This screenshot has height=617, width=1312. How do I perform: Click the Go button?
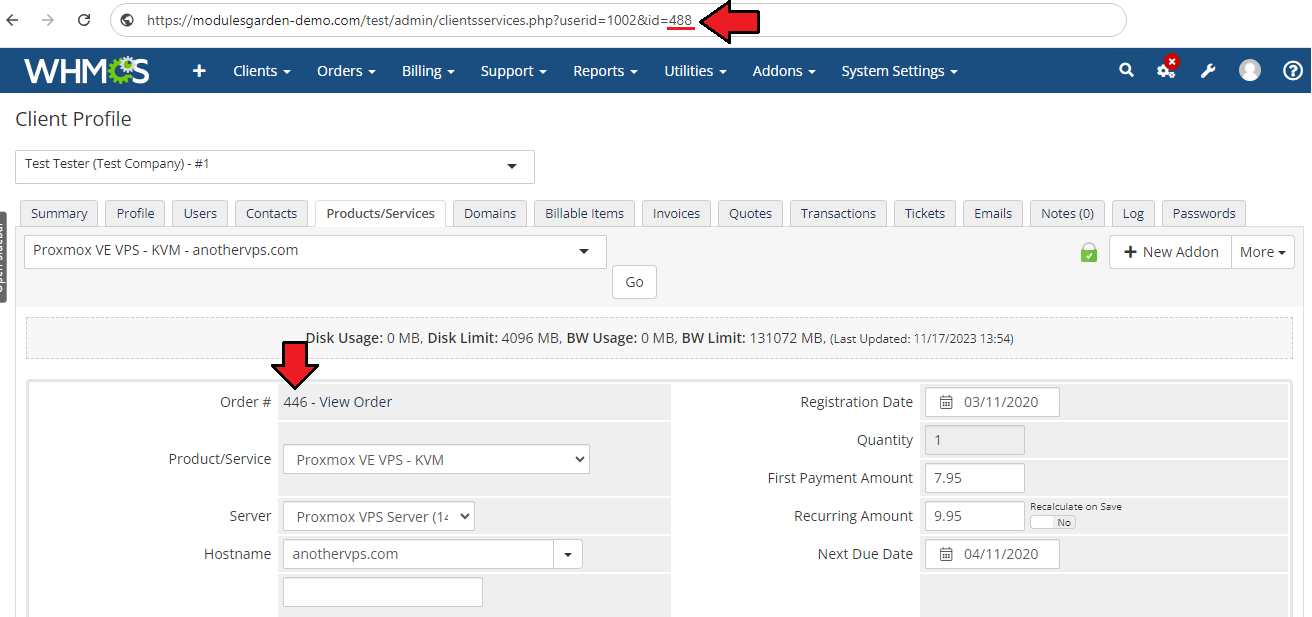pos(634,282)
